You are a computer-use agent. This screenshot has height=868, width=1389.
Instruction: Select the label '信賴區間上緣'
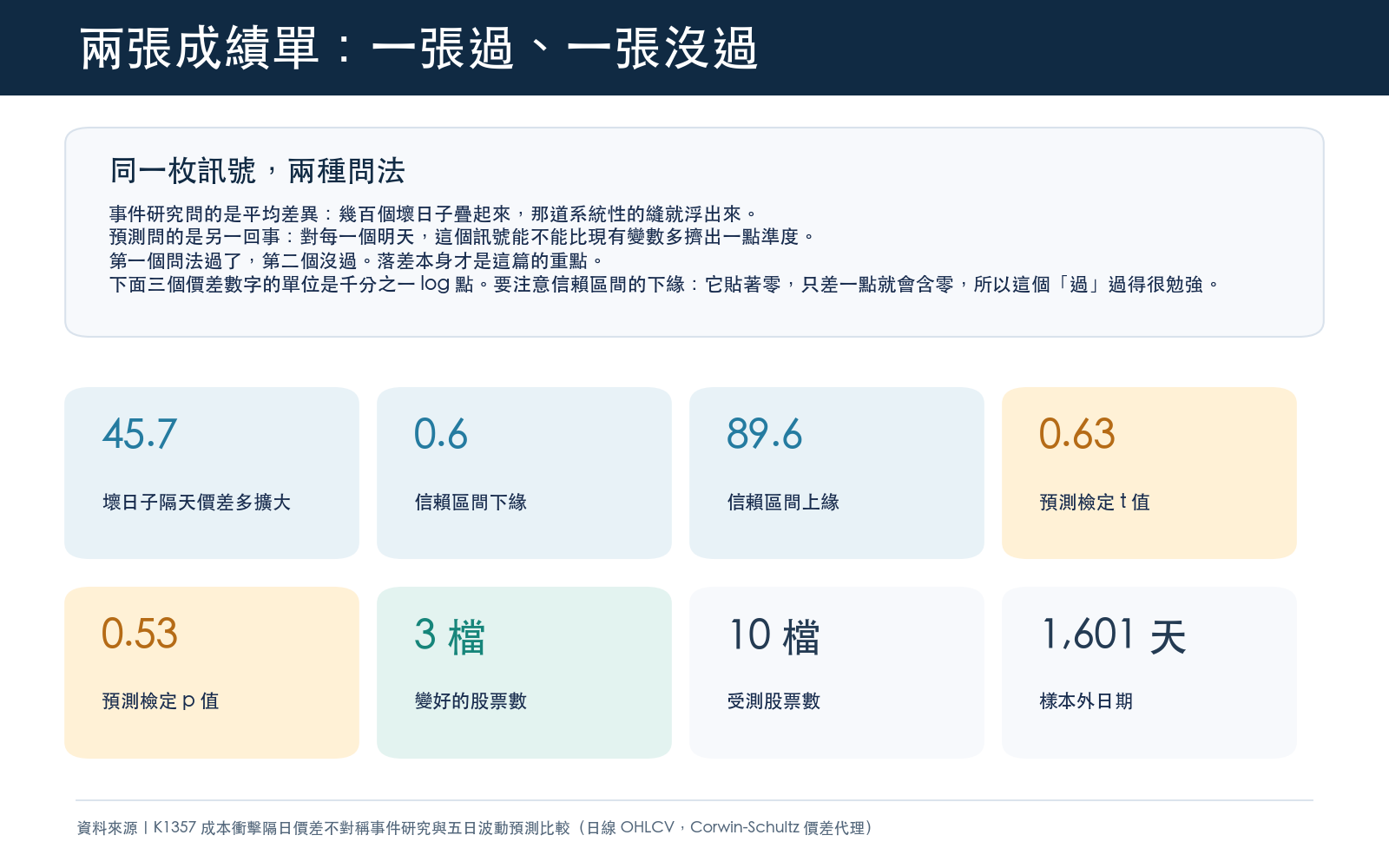pyautogui.click(x=783, y=502)
